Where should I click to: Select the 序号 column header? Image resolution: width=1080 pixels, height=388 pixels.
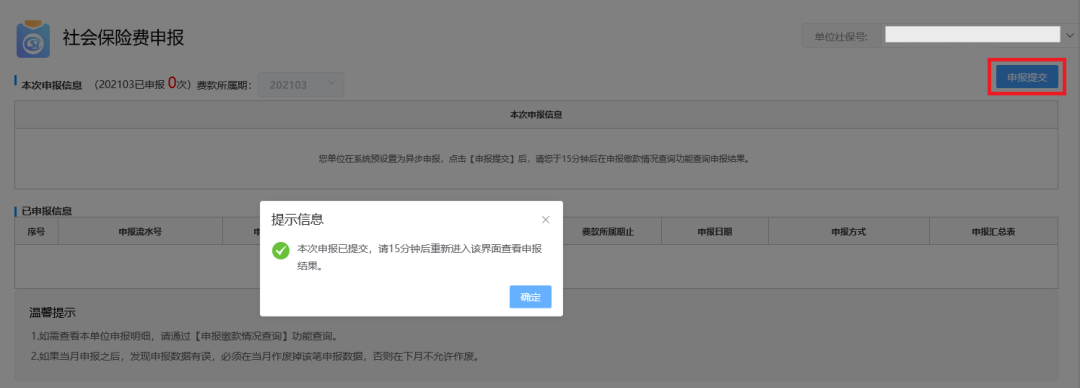click(37, 232)
